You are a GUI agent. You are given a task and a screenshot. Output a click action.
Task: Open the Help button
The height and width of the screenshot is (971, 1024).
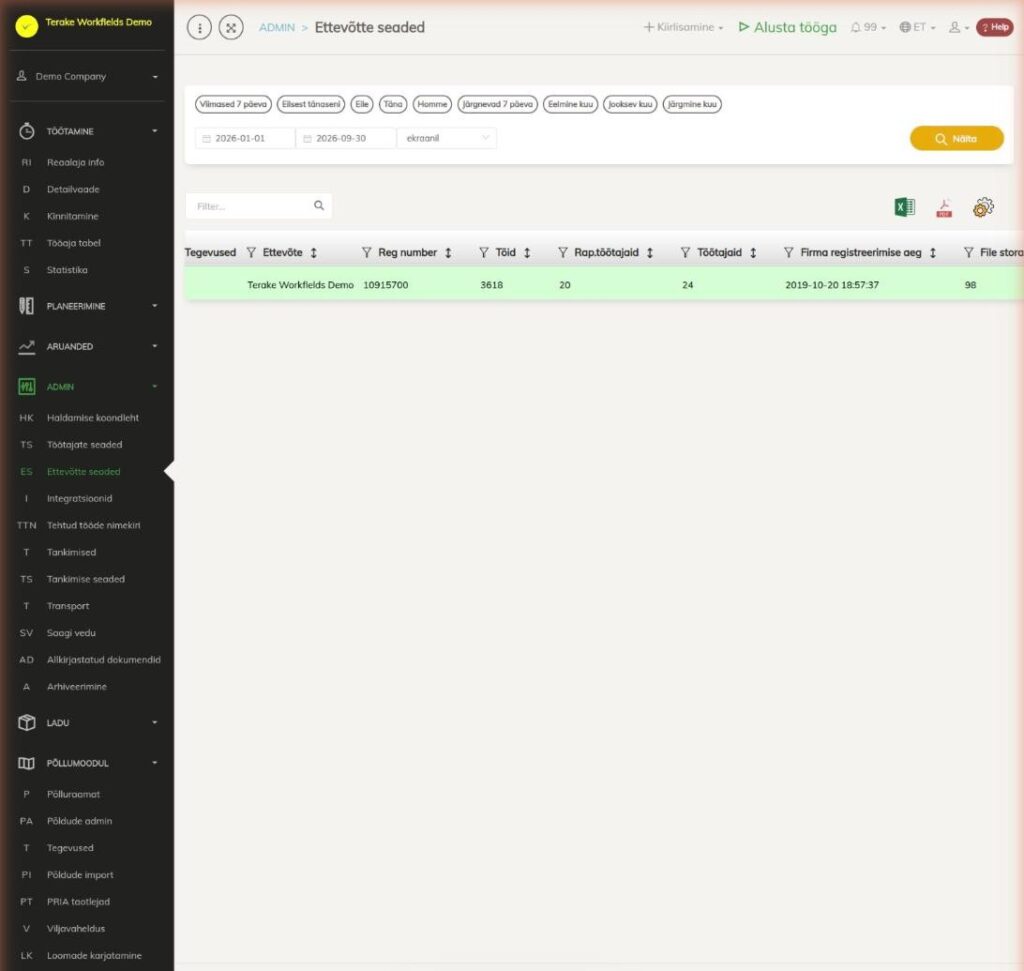(995, 27)
